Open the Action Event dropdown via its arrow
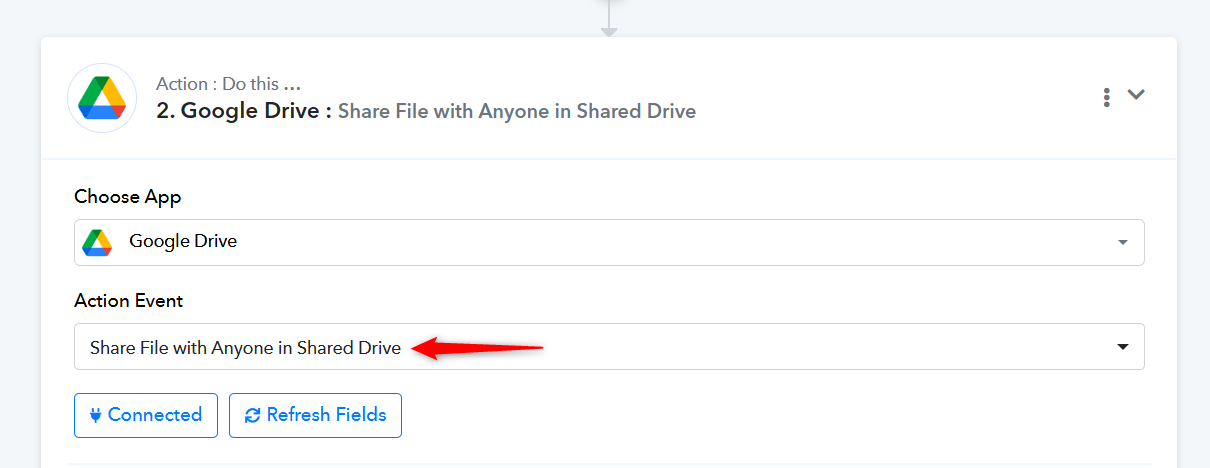The height and width of the screenshot is (468, 1210). (1122, 347)
